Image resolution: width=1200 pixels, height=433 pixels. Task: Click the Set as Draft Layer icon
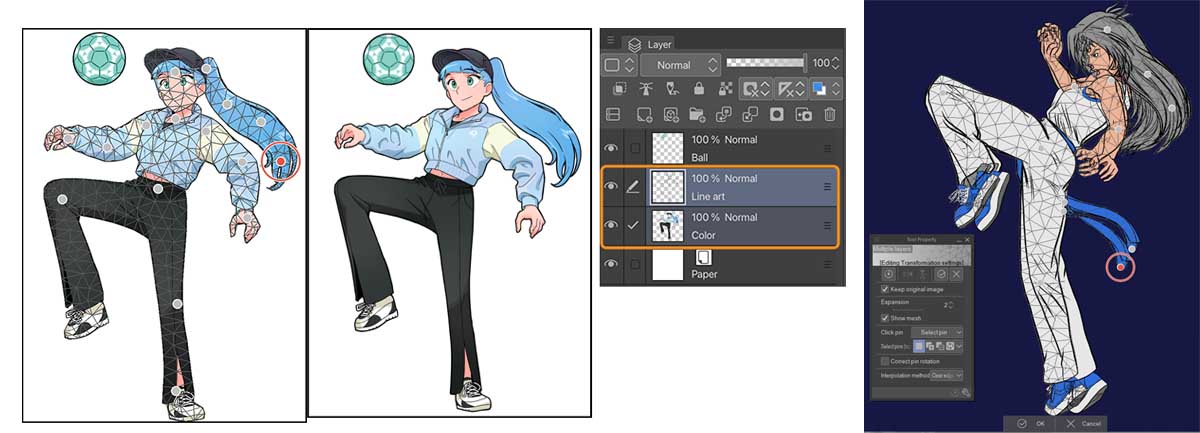point(673,88)
